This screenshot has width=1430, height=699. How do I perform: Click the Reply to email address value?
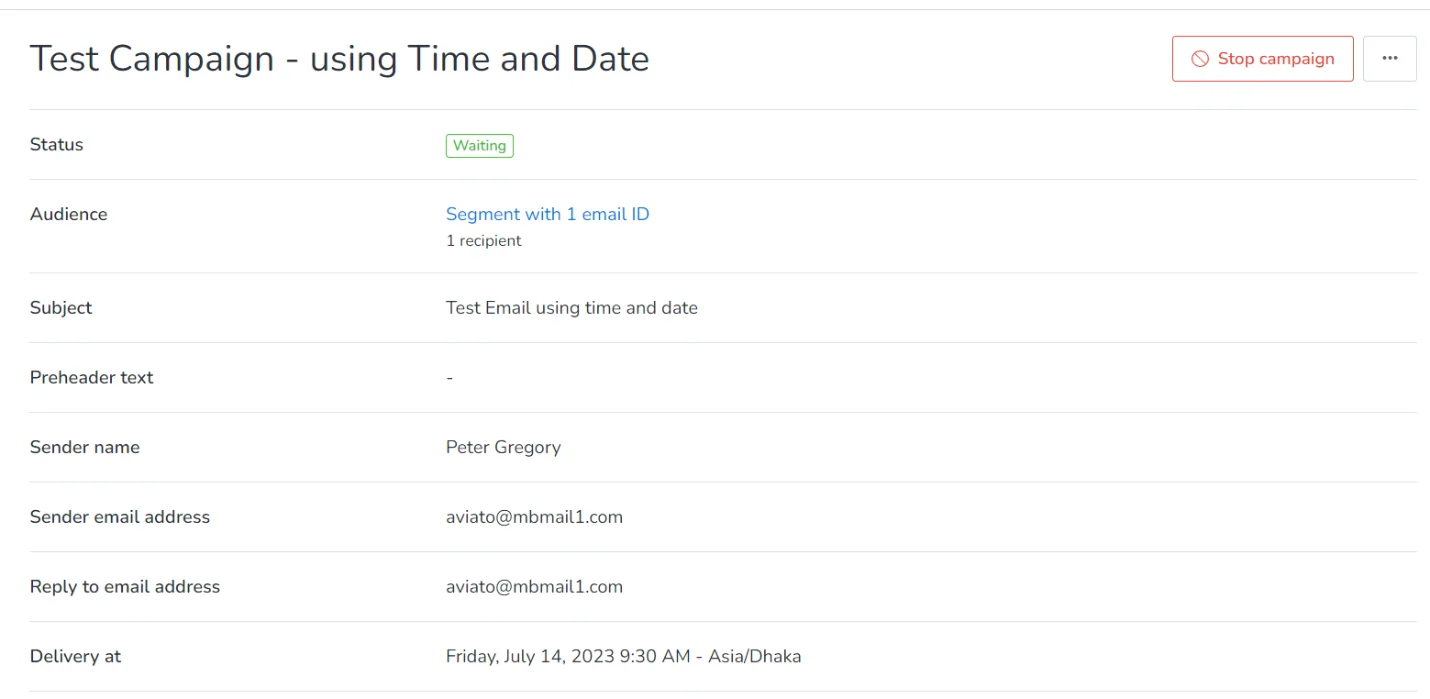[534, 587]
